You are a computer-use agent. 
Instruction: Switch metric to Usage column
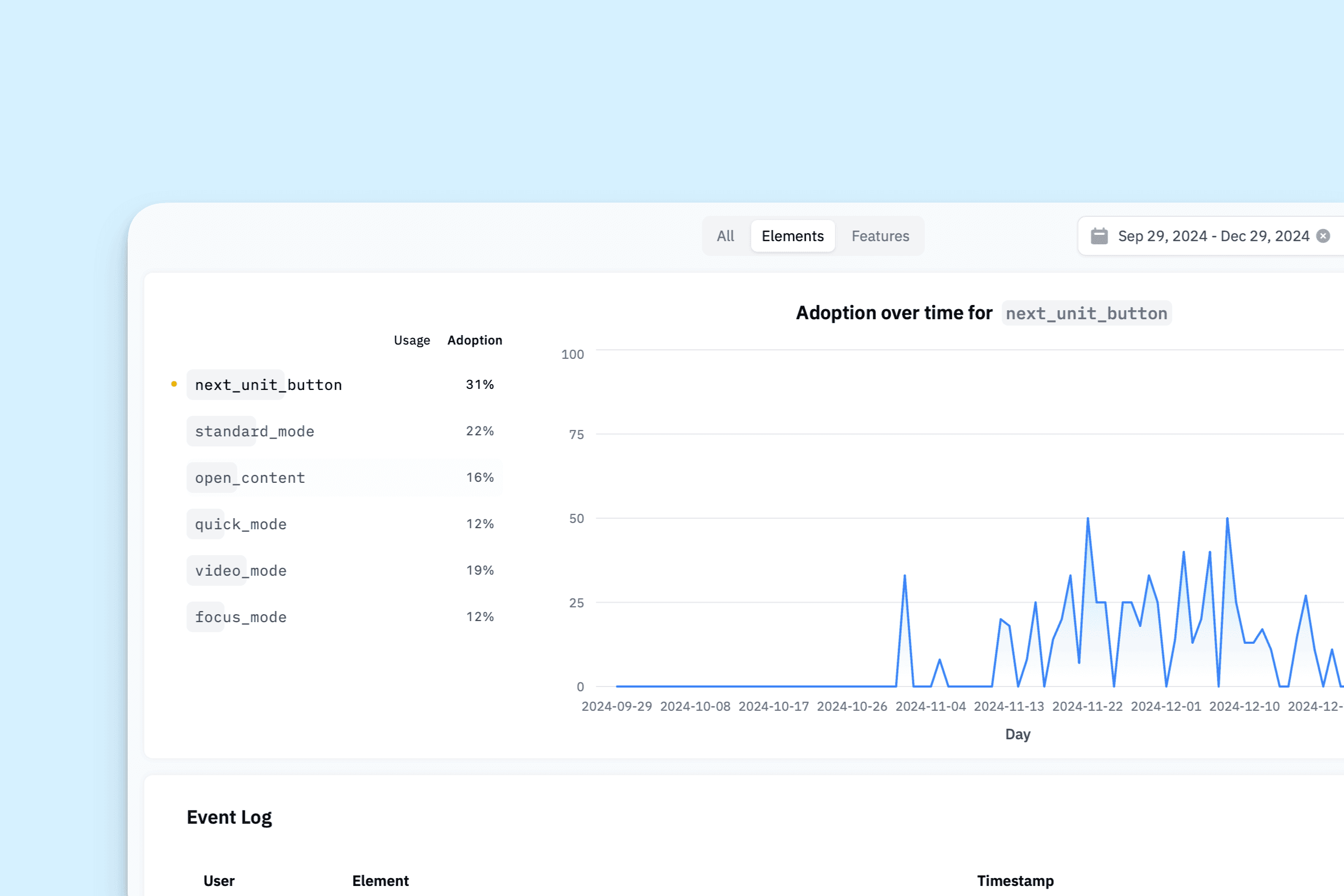point(412,340)
